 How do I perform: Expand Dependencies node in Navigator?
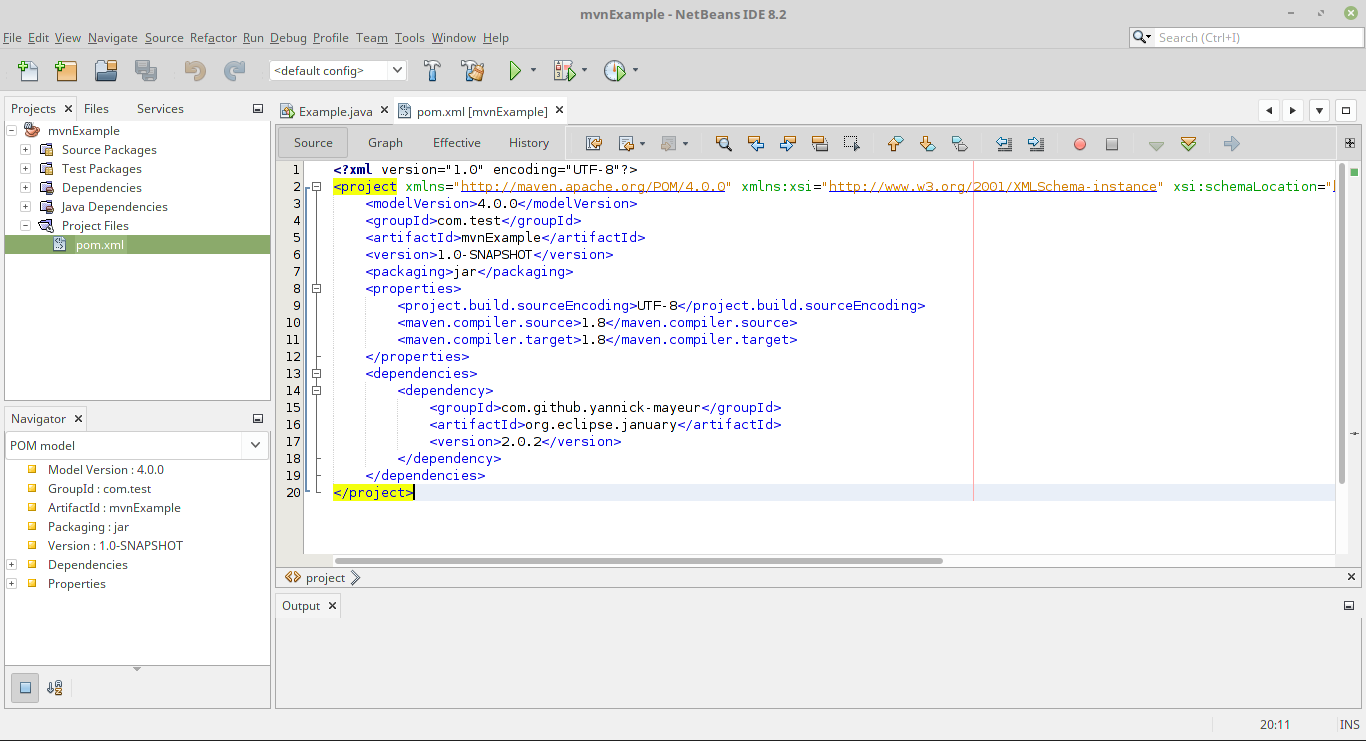click(12, 565)
